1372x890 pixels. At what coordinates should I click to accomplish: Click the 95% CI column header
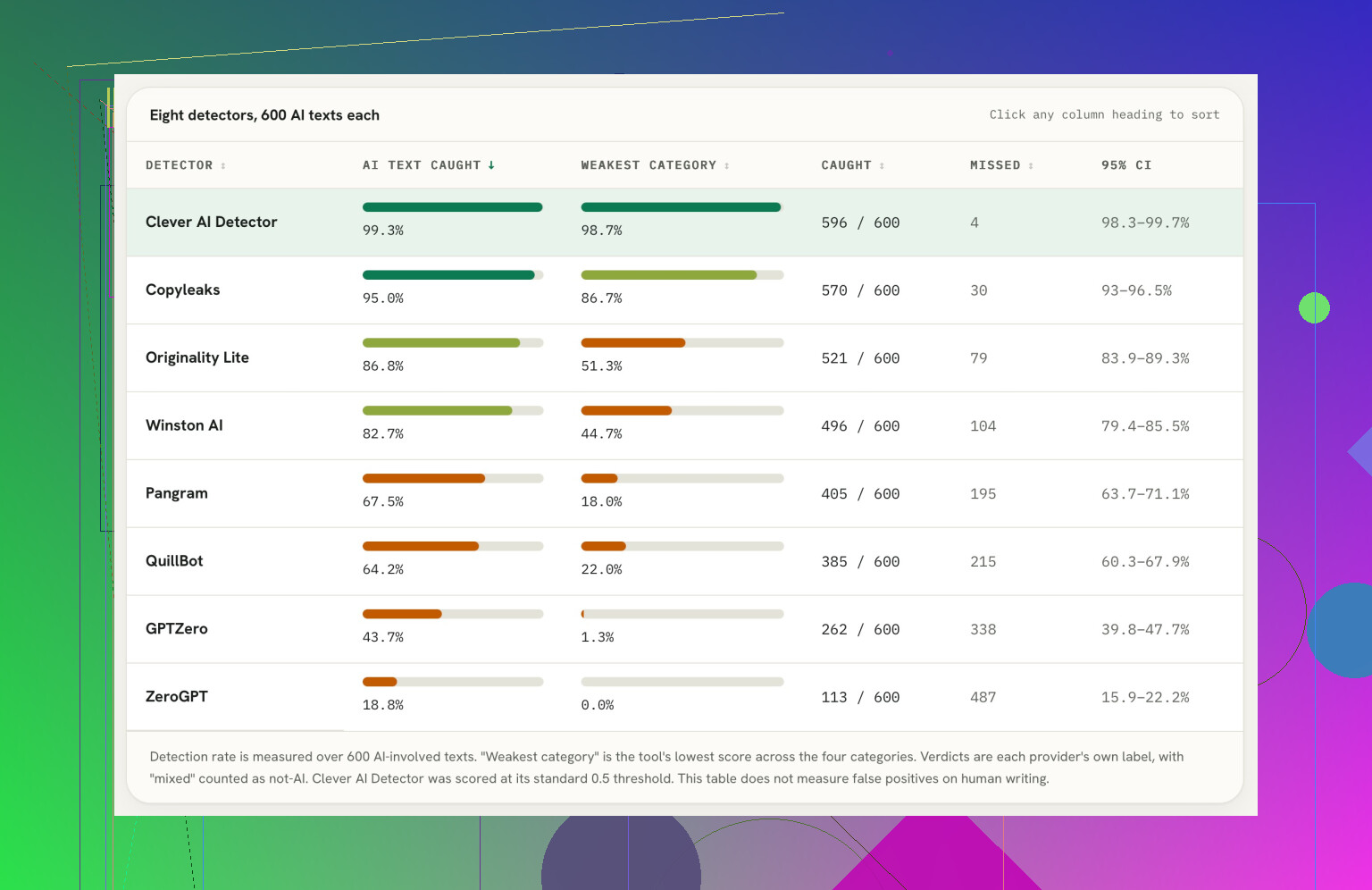click(1126, 165)
